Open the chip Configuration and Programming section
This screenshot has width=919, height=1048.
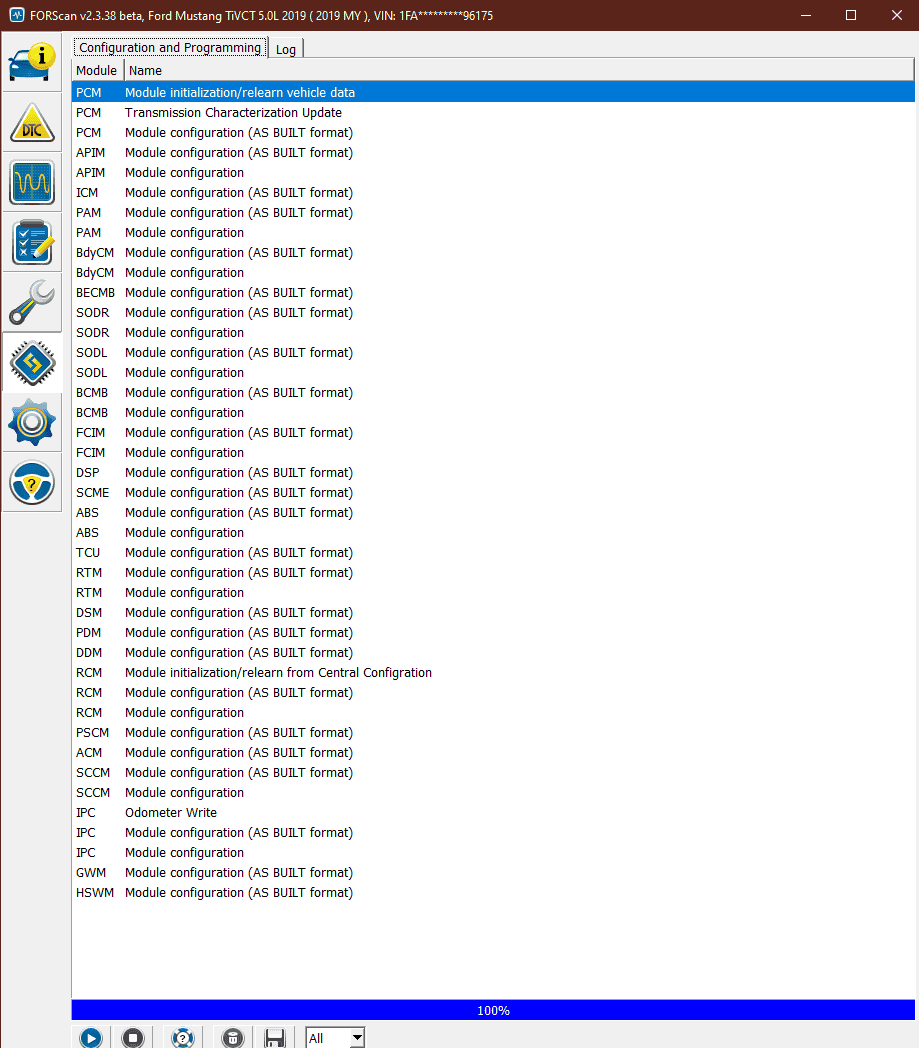coord(31,363)
